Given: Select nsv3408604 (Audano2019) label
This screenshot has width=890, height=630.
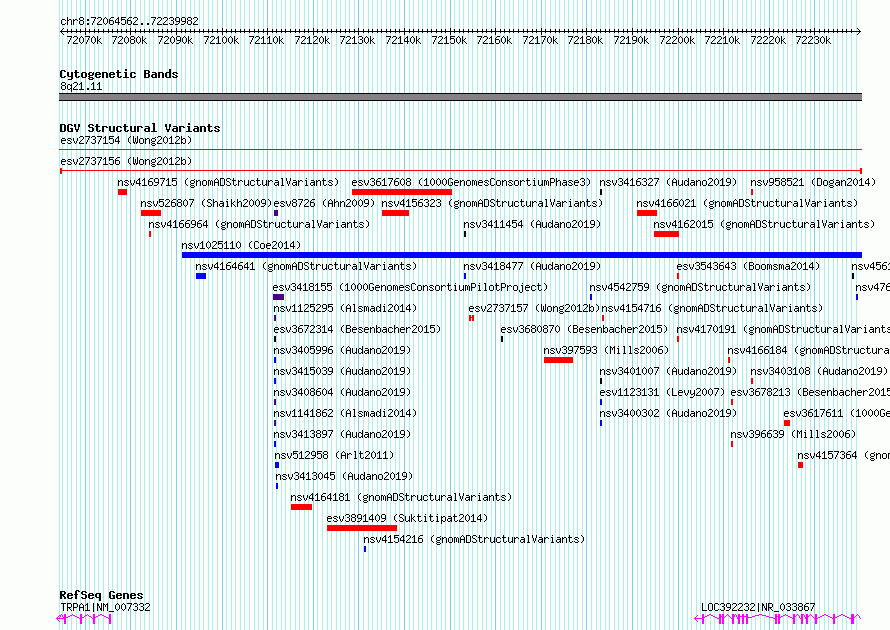Looking at the screenshot, I should tap(342, 392).
